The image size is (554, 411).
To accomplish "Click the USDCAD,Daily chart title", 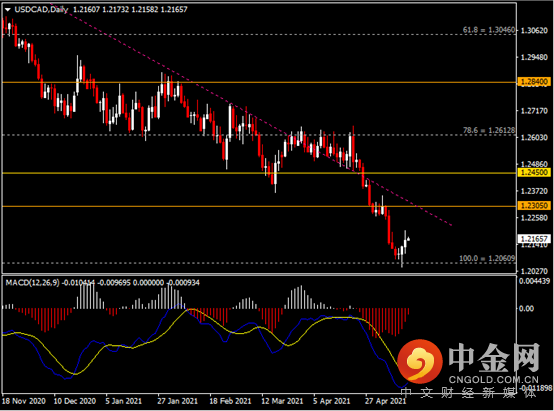I will [x=41, y=10].
